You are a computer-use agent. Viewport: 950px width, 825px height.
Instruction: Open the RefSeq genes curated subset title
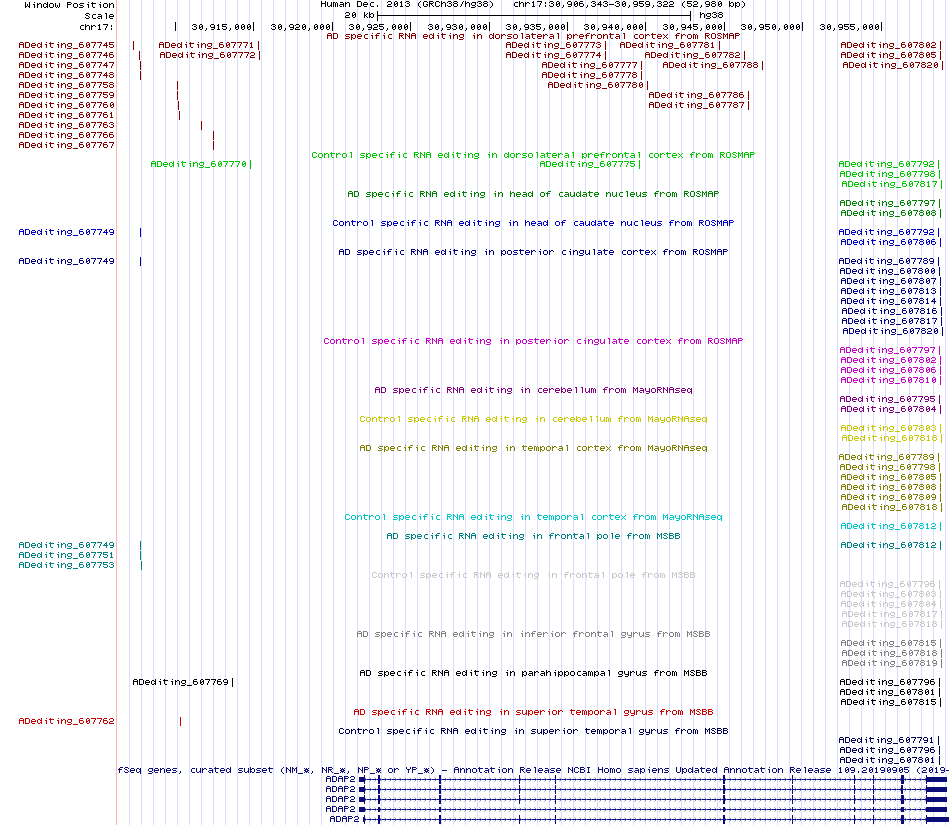(533, 770)
